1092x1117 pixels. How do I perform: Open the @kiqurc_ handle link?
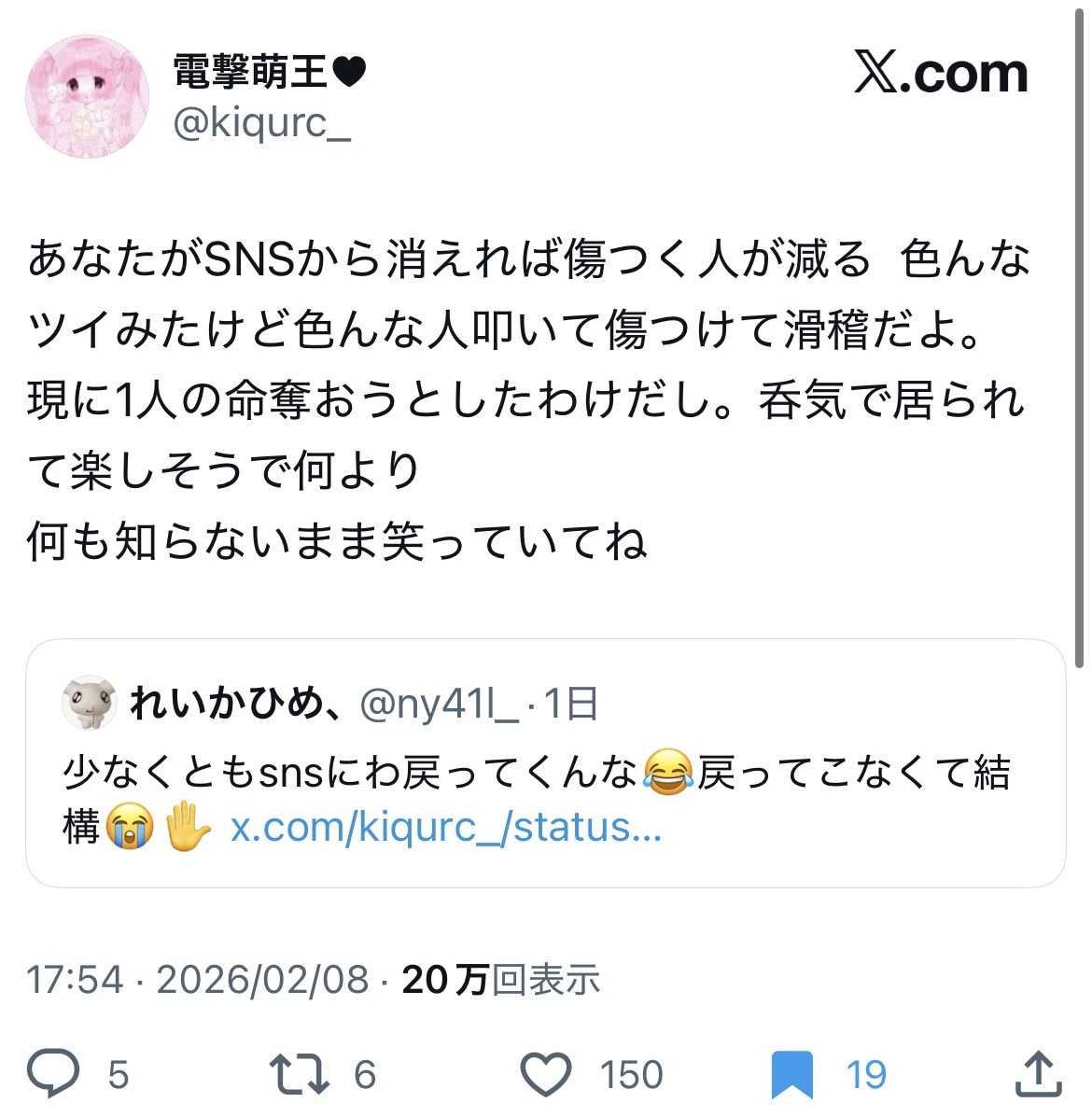coord(261,123)
